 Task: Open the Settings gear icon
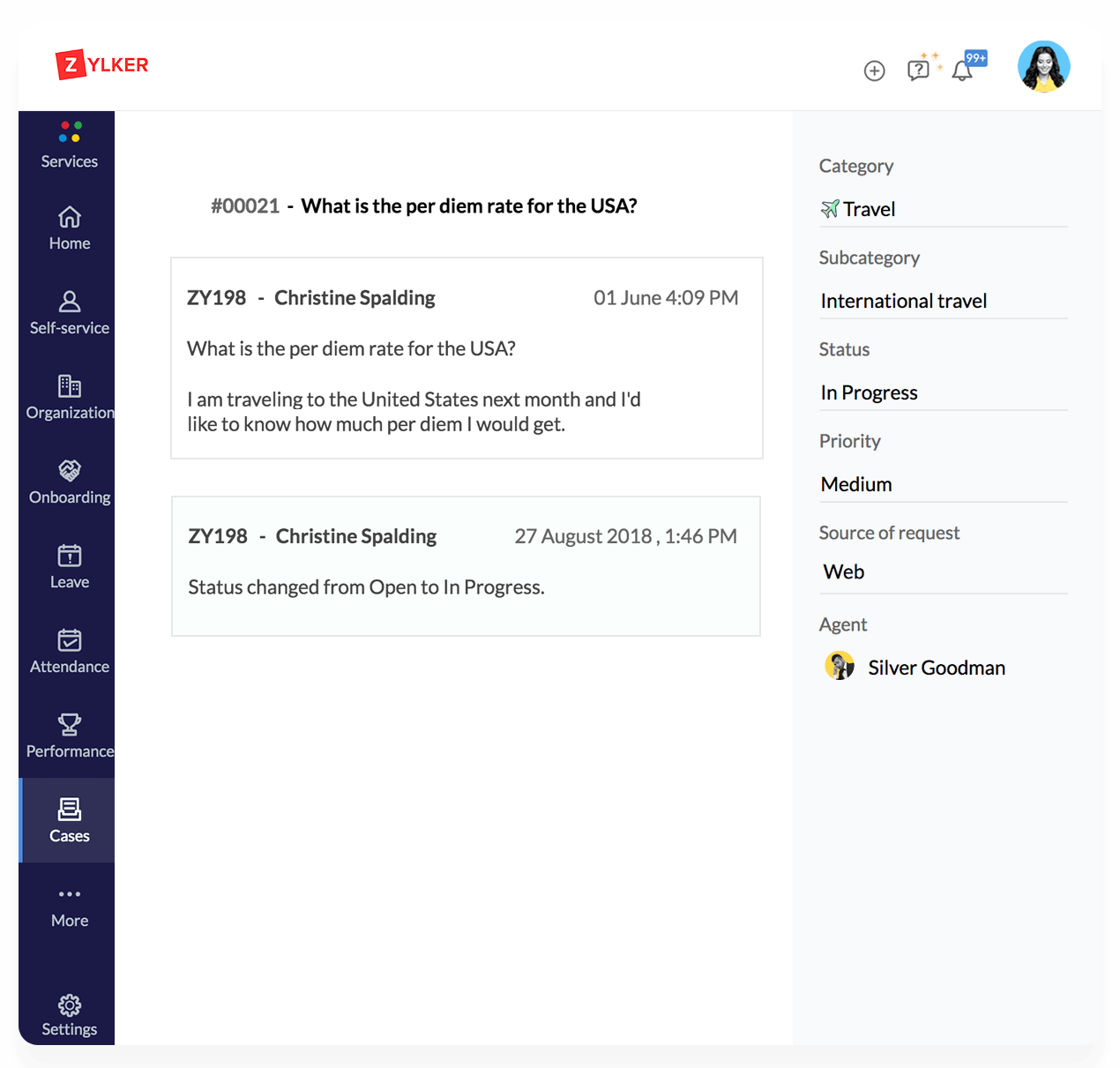click(70, 1005)
